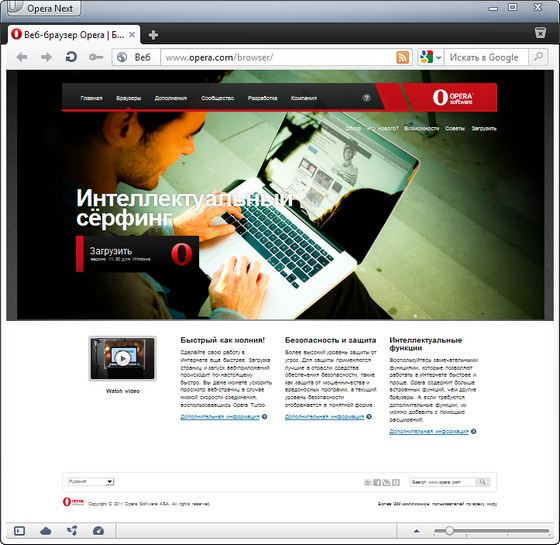Open the Возможности link in sub-navigation
Image resolution: width=560 pixels, height=545 pixels.
coord(421,128)
